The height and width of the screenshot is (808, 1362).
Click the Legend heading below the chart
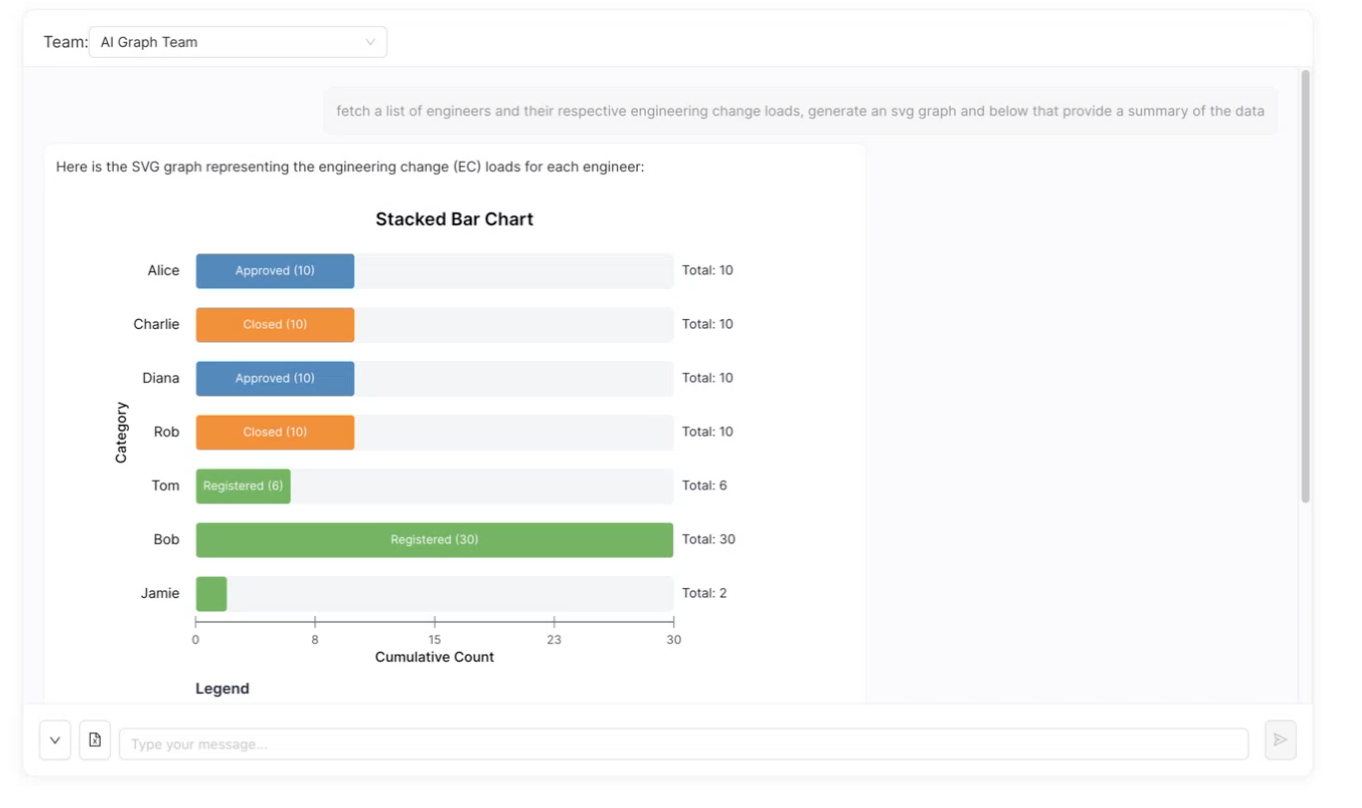(222, 688)
